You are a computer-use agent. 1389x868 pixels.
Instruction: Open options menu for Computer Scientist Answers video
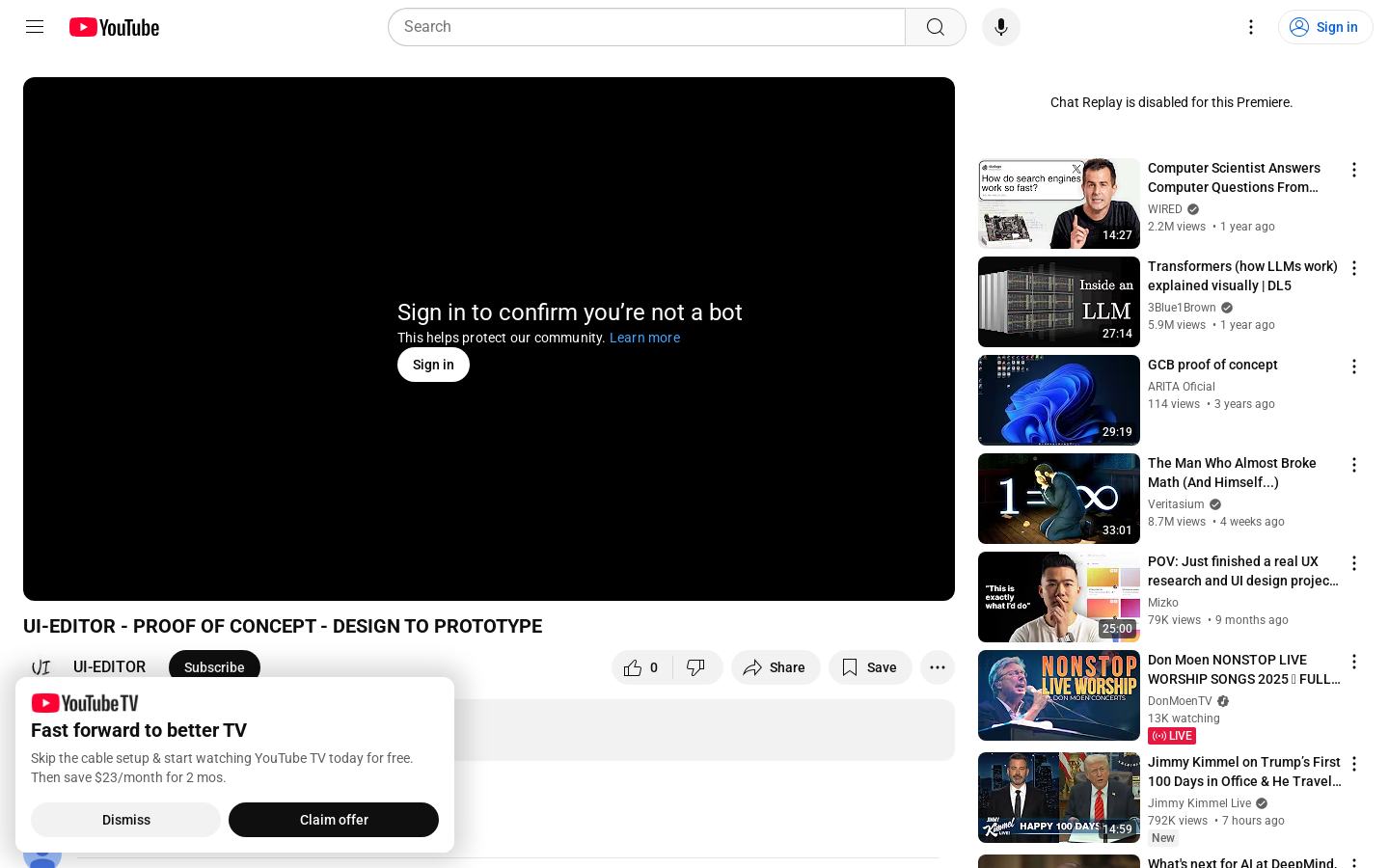click(1354, 170)
